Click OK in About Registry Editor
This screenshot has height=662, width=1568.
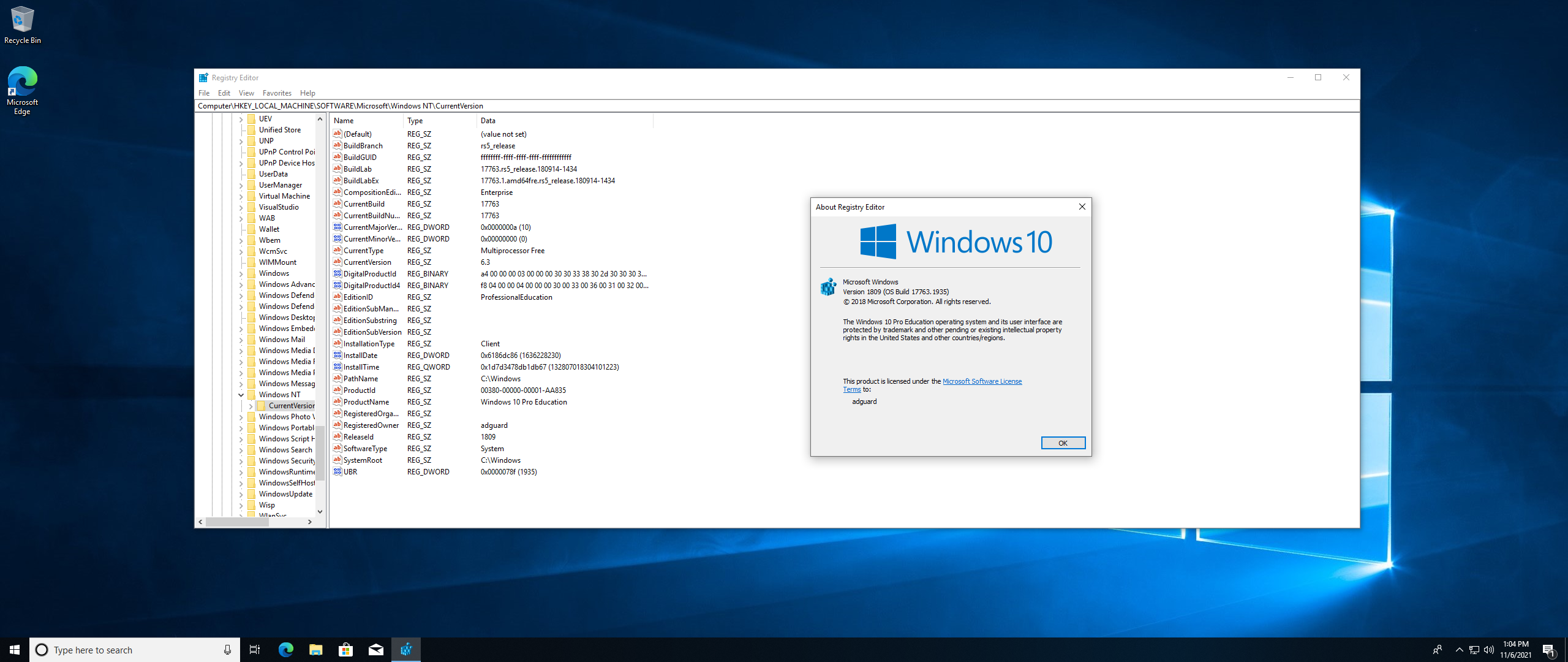(x=1063, y=443)
